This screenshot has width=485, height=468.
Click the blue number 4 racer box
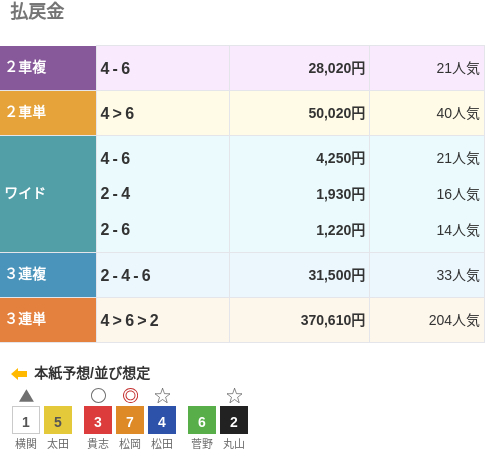[162, 420]
